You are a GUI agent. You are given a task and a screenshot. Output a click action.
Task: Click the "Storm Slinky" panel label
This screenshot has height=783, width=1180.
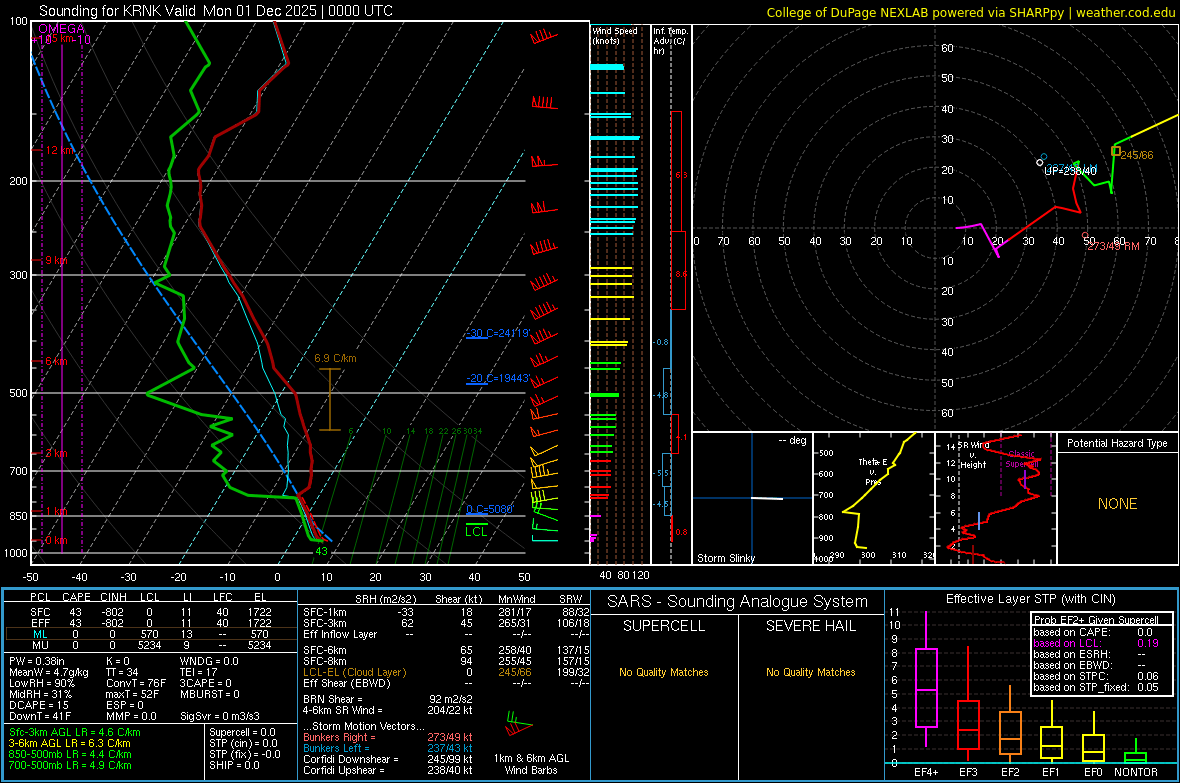[x=725, y=558]
